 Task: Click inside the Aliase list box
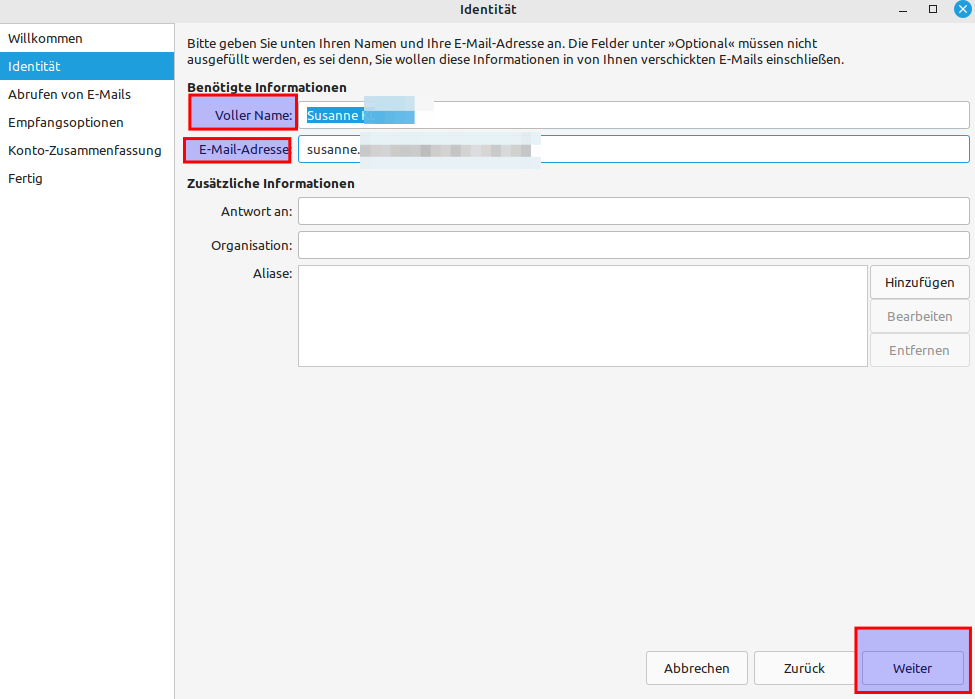pyautogui.click(x=582, y=316)
